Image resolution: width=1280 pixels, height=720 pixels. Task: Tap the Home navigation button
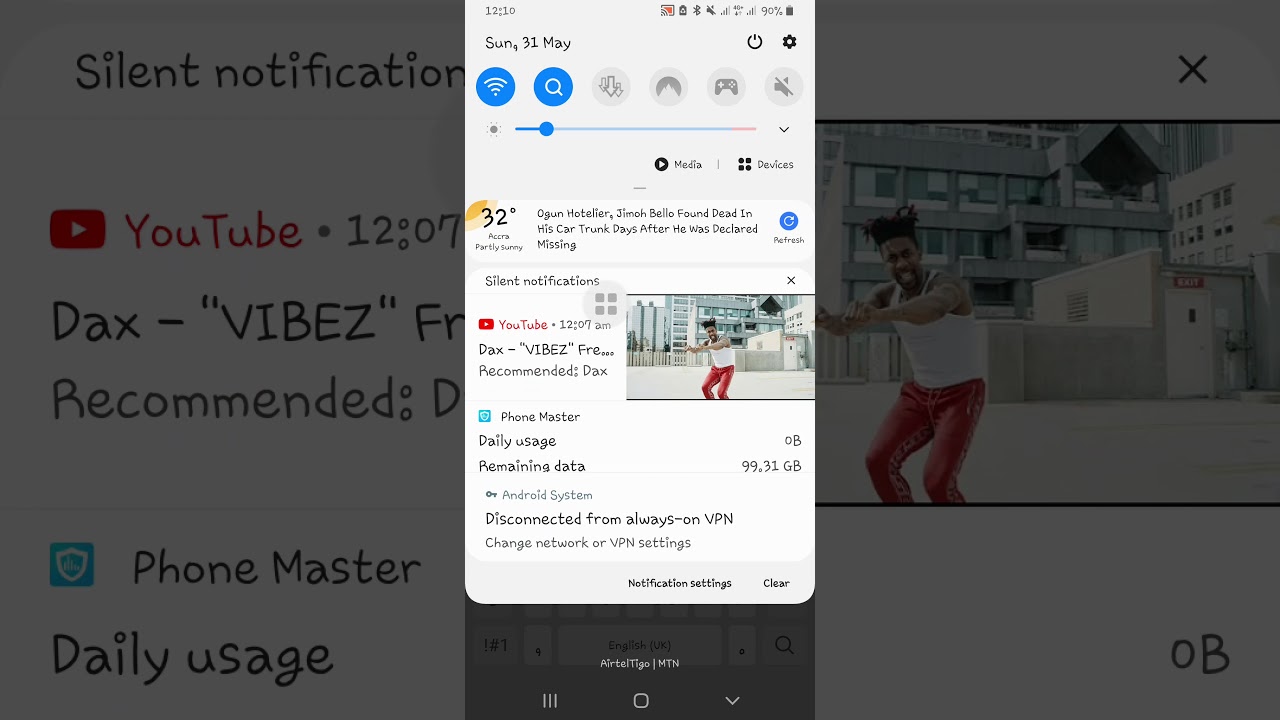pos(641,701)
